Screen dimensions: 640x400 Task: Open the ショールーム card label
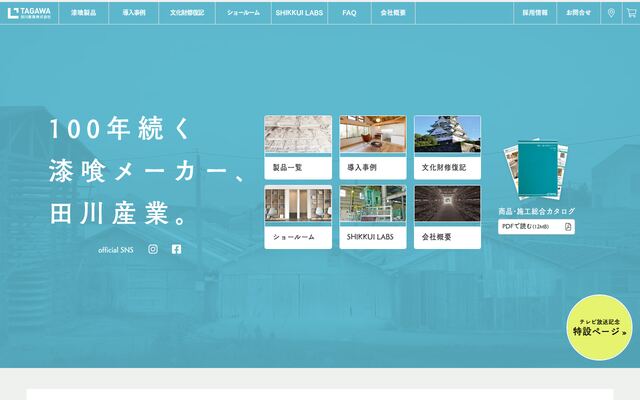pyautogui.click(x=298, y=237)
